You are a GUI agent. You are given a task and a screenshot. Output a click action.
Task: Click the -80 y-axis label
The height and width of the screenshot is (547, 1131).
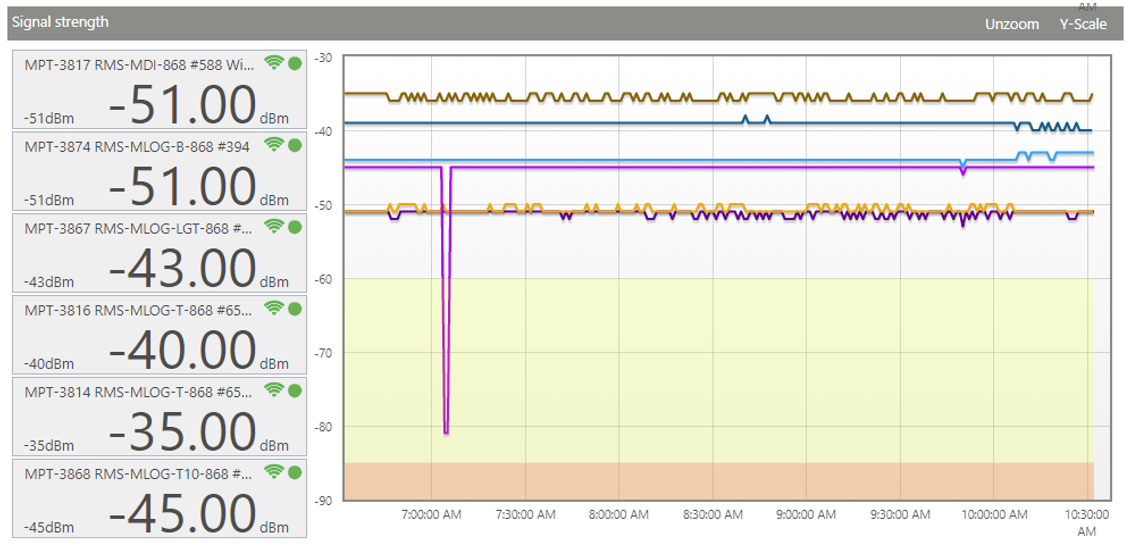click(324, 426)
